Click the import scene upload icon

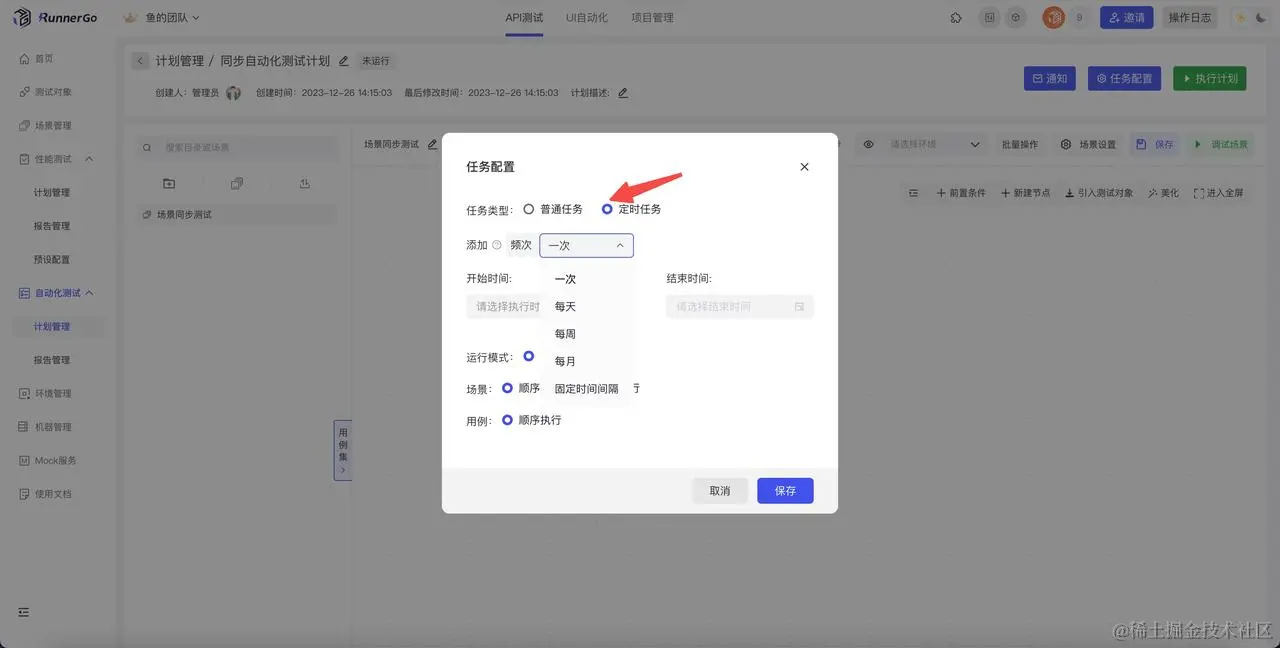tap(305, 184)
